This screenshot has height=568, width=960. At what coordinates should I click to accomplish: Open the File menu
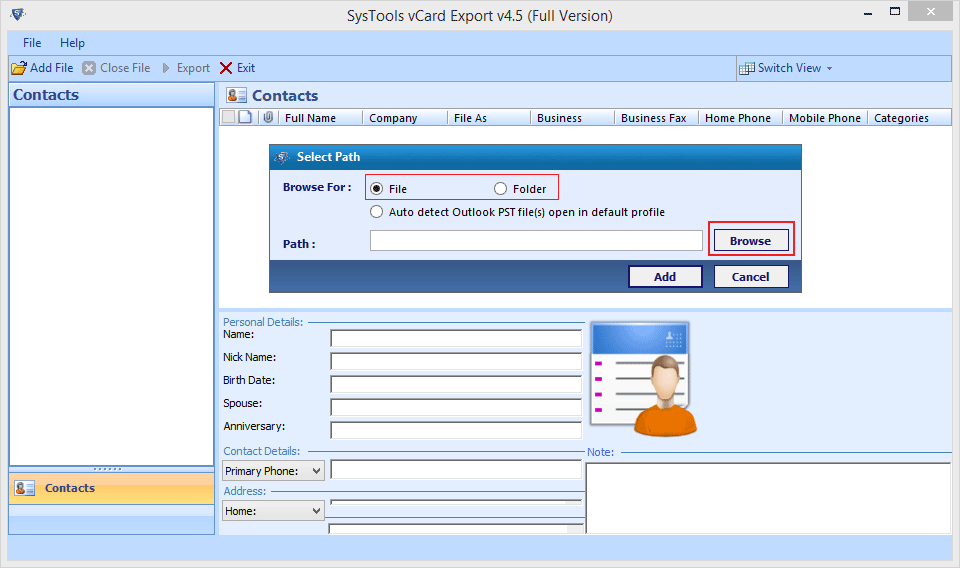tap(32, 43)
